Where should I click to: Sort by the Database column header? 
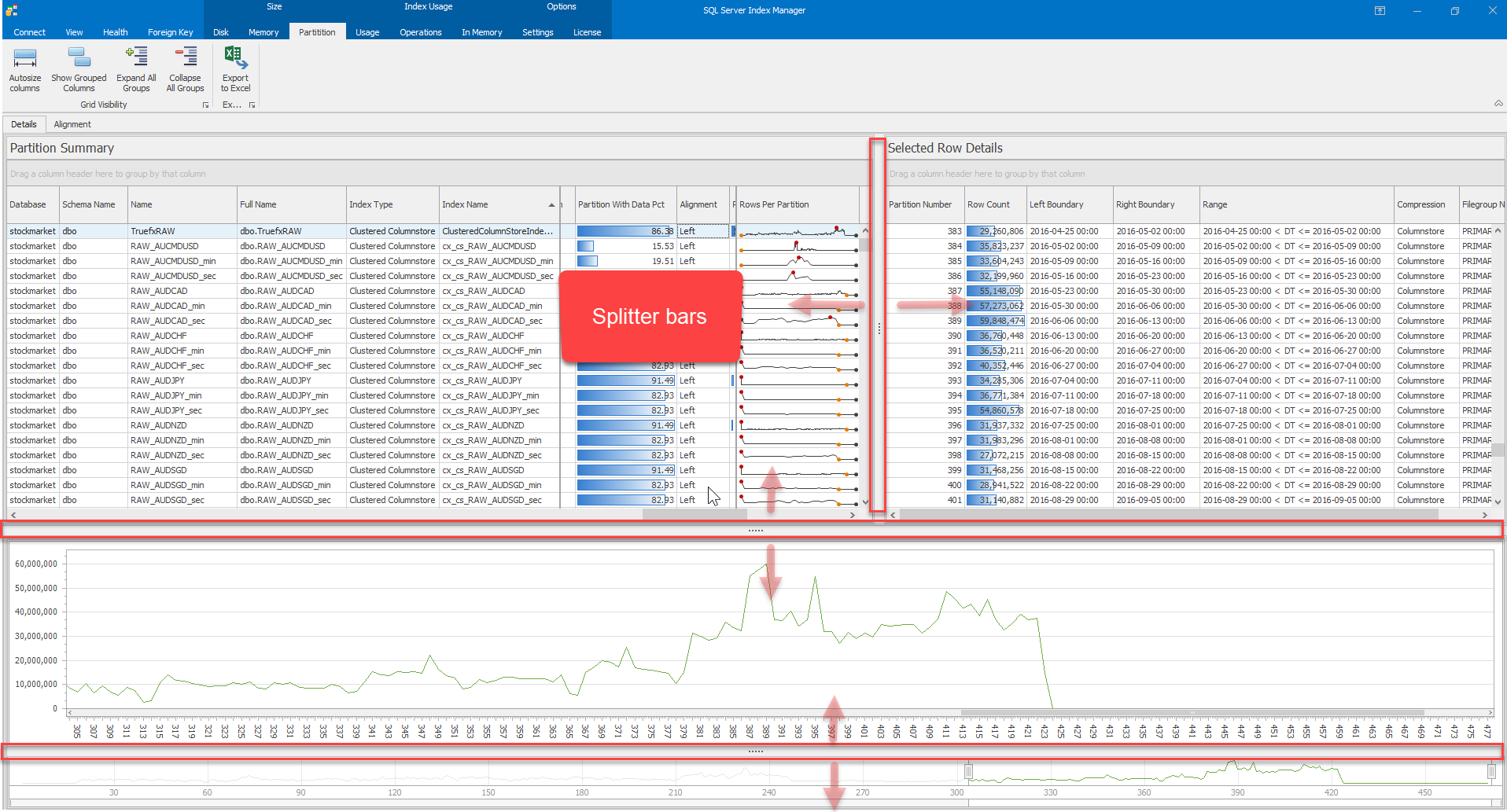pos(33,204)
